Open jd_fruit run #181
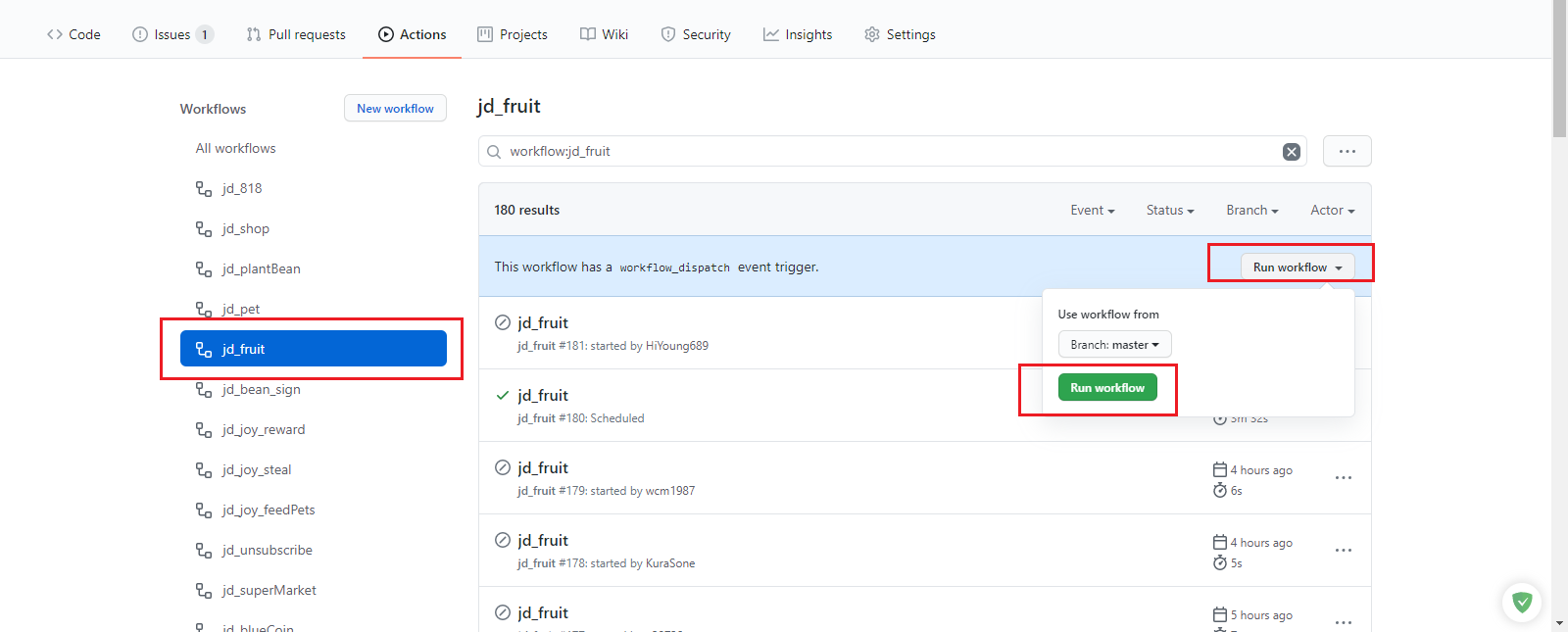This screenshot has width=1568, height=632. tap(543, 322)
